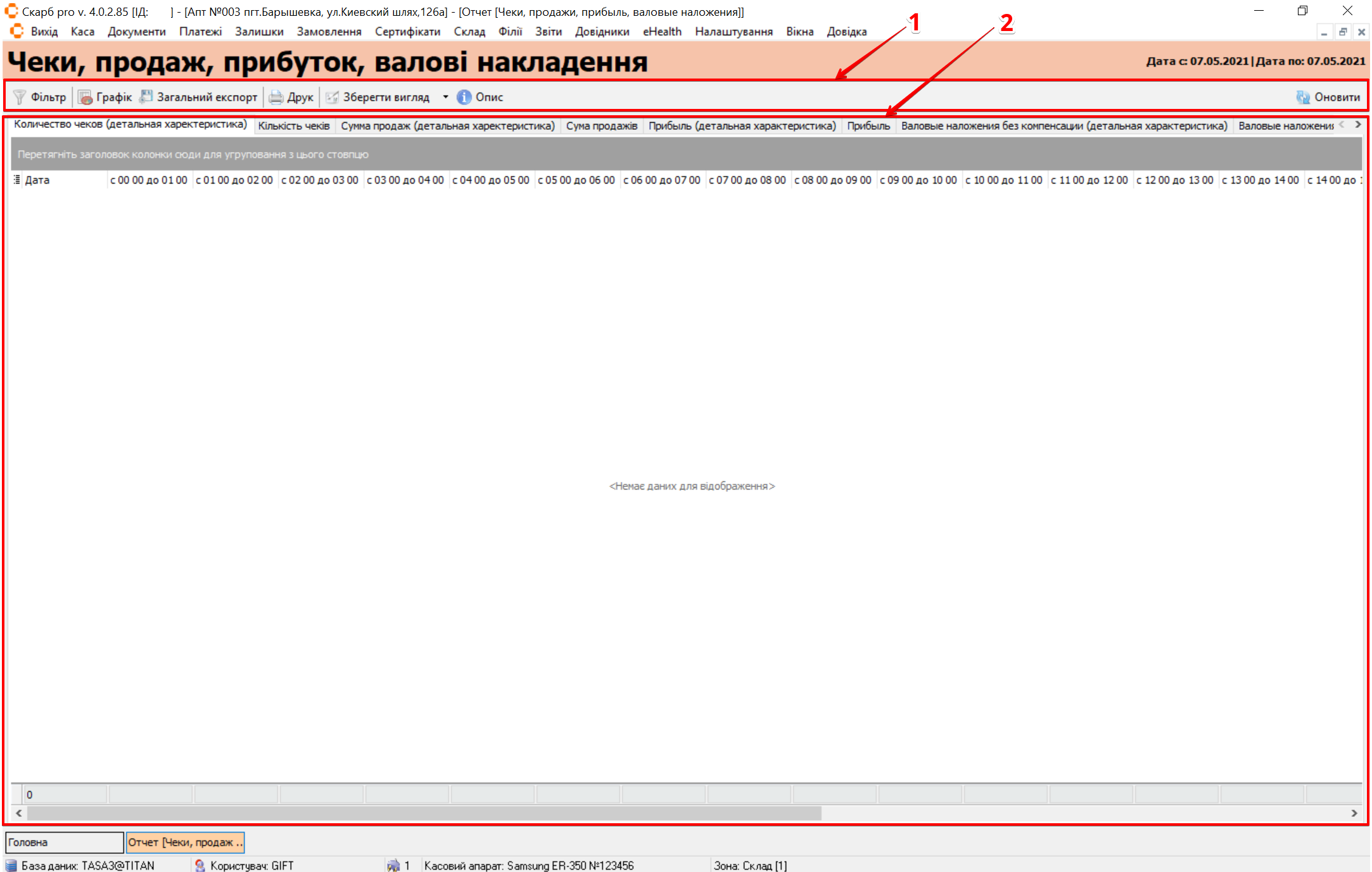Expand Зберегти вигляд dropdown arrow
This screenshot has width=1372, height=872.
click(x=445, y=97)
